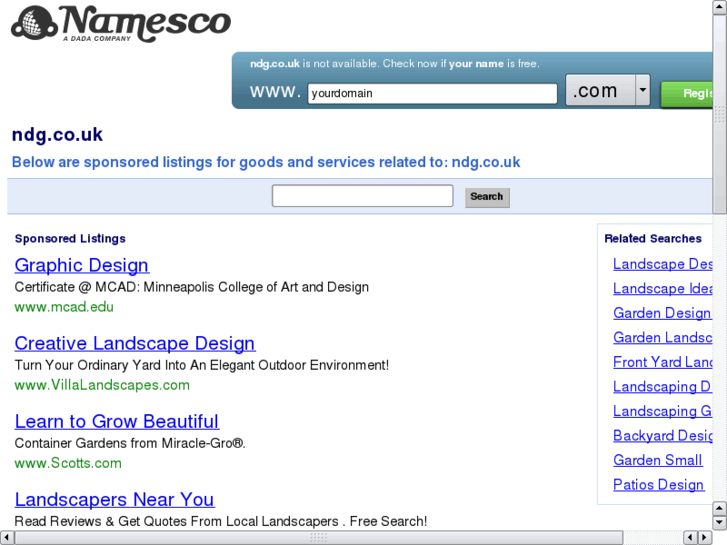The image size is (727, 545).
Task: Click the horizontal scrollbar left arrow
Action: pyautogui.click(x=6, y=538)
